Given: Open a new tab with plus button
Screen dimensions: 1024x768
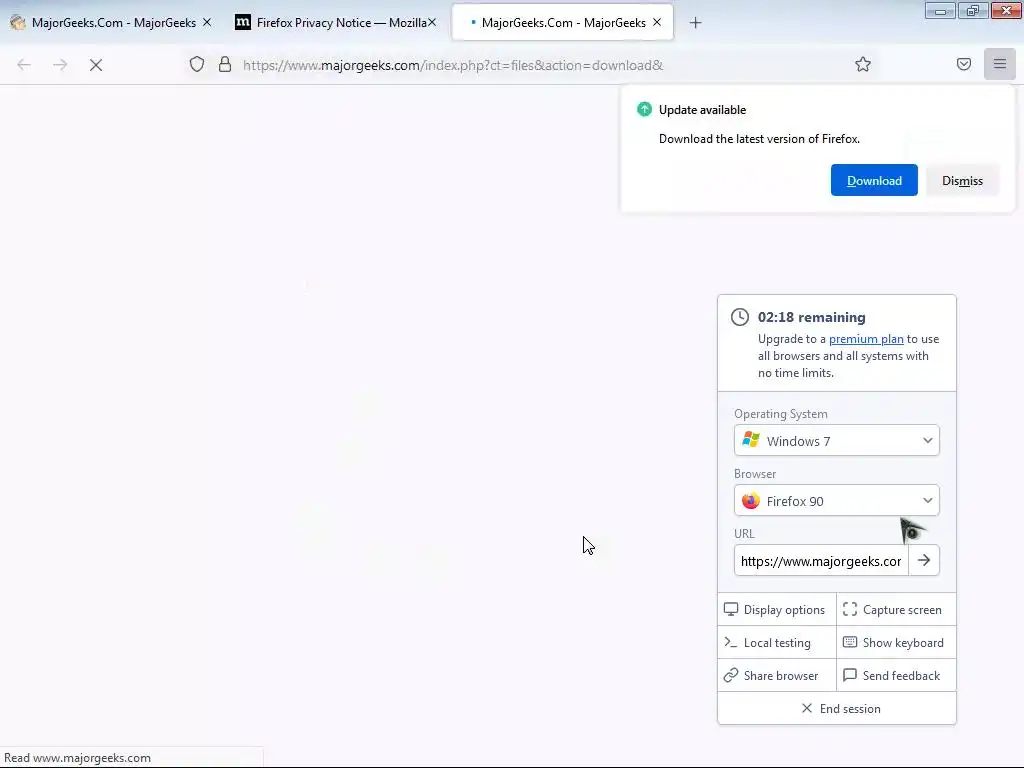Looking at the screenshot, I should coord(696,23).
